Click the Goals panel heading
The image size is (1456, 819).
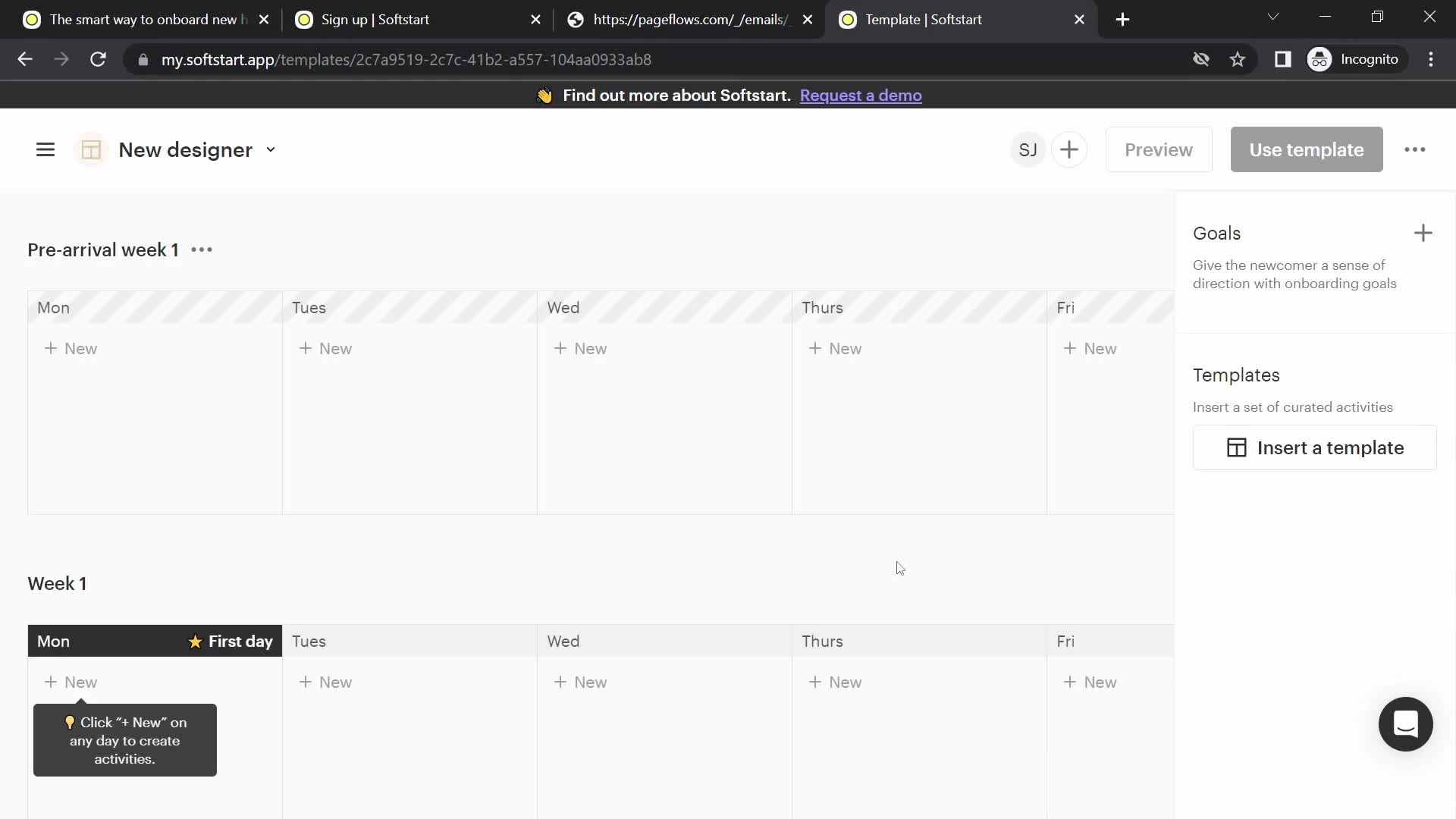tap(1216, 233)
